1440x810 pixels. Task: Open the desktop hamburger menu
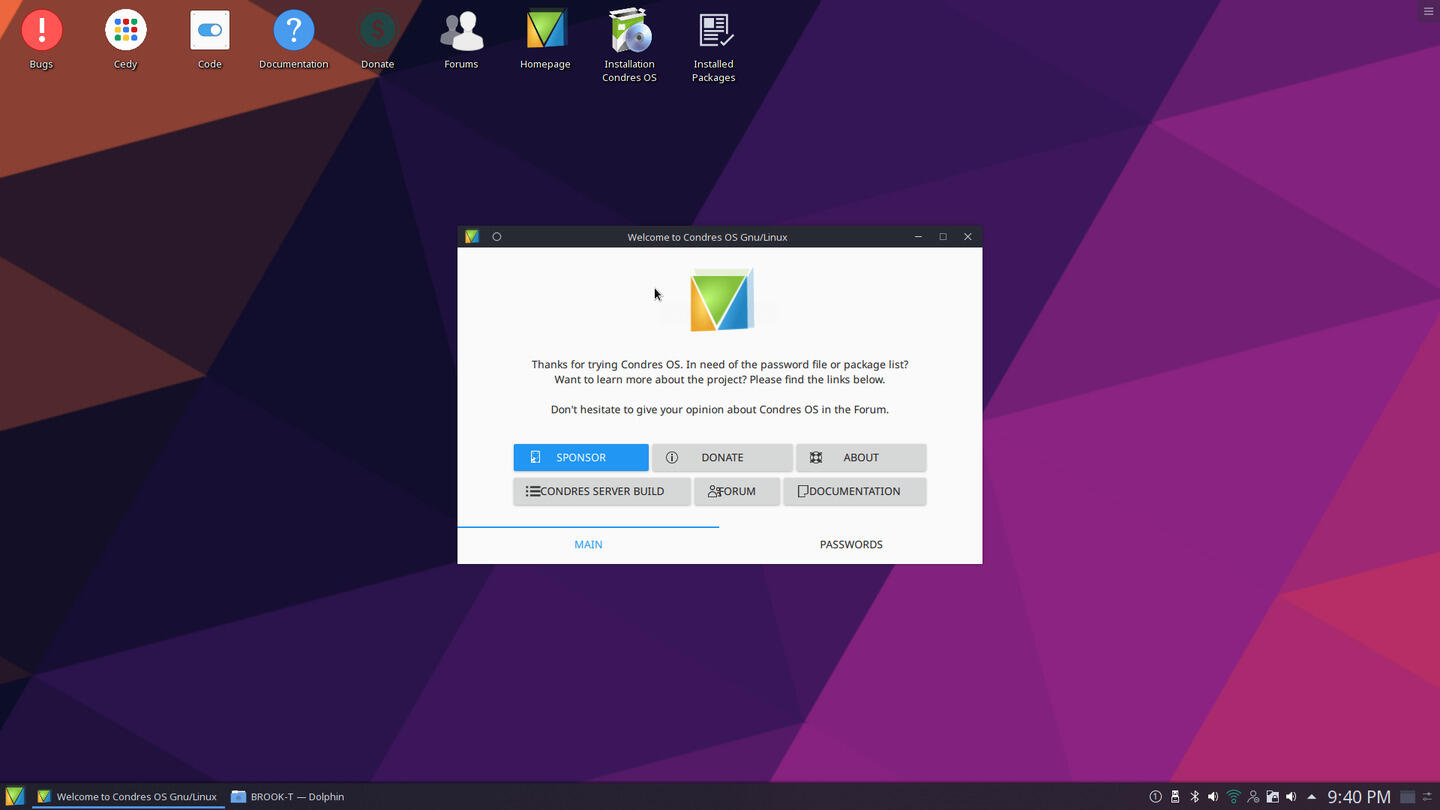tap(1428, 11)
